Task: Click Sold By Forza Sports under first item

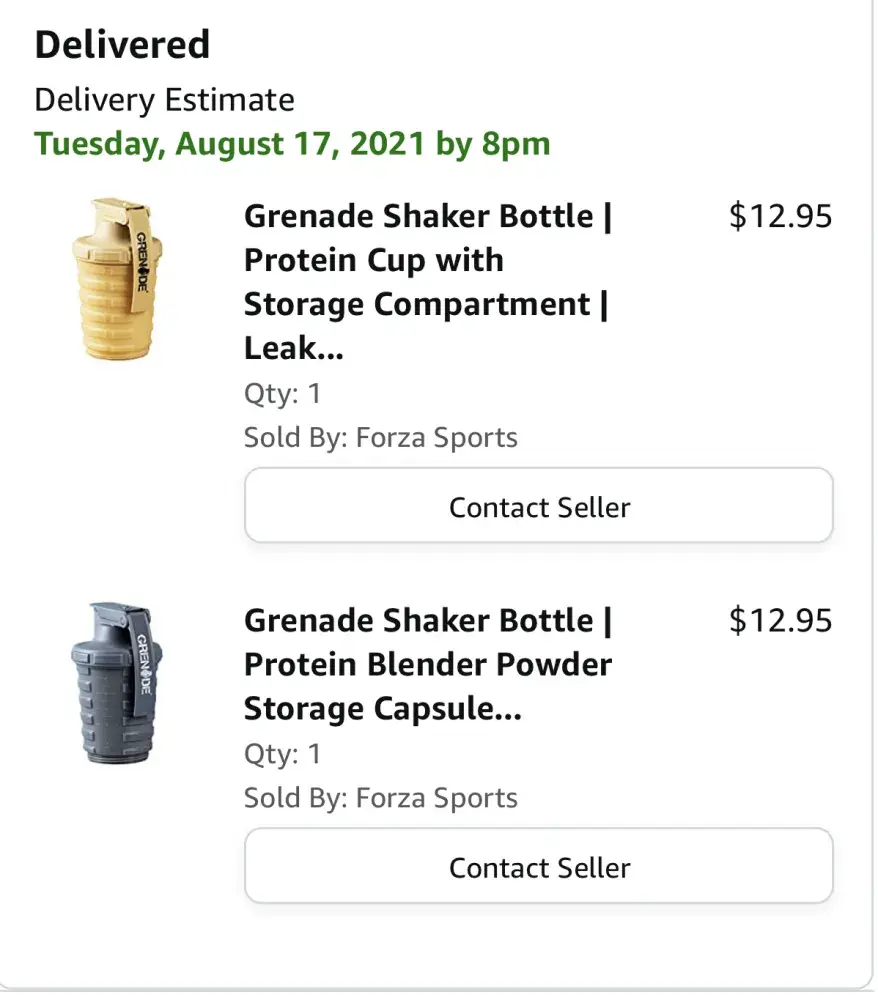Action: [381, 437]
